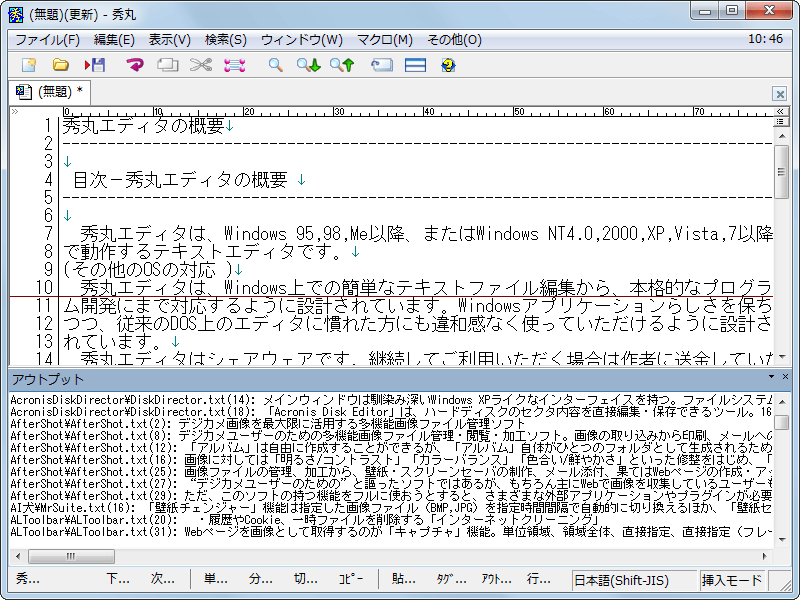Click the 日本語(Shift-JIS) encoding indicator
Image resolution: width=800 pixels, height=600 pixels.
[634, 580]
